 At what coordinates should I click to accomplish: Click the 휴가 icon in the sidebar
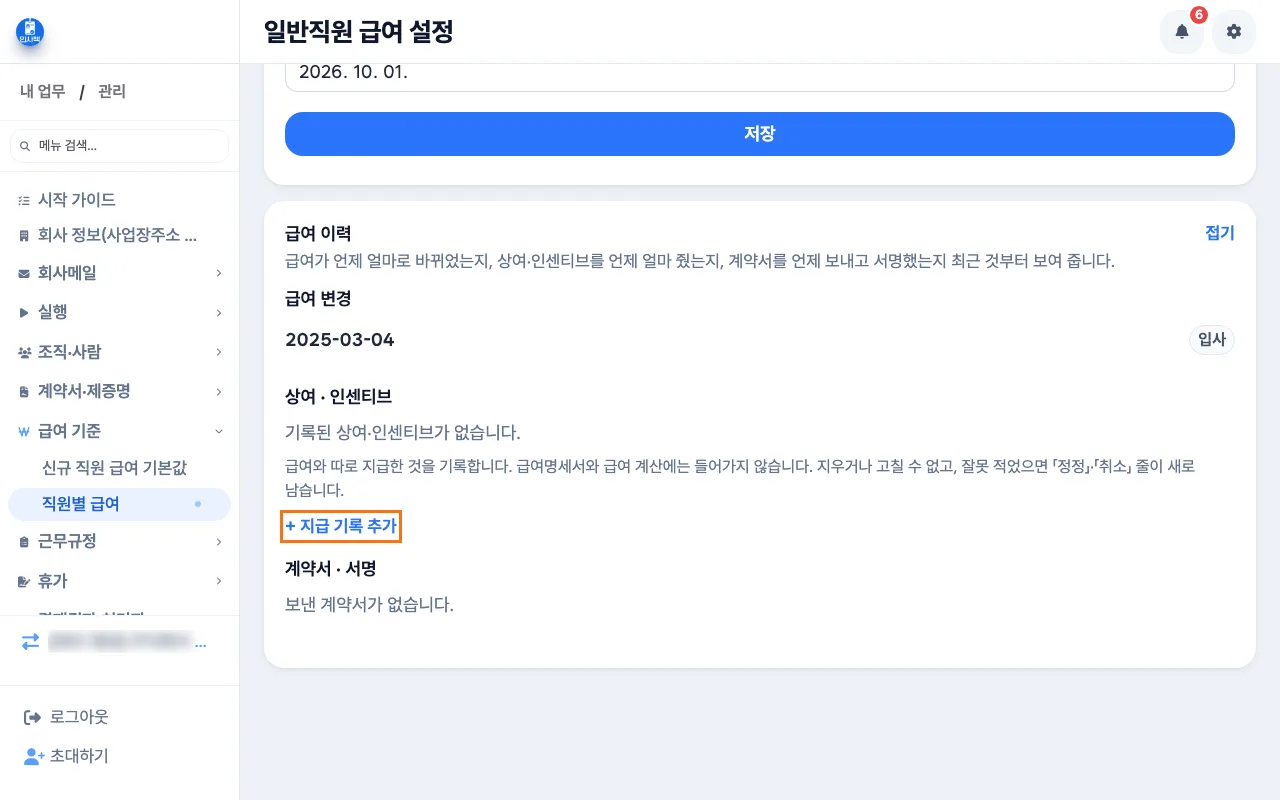click(24, 581)
